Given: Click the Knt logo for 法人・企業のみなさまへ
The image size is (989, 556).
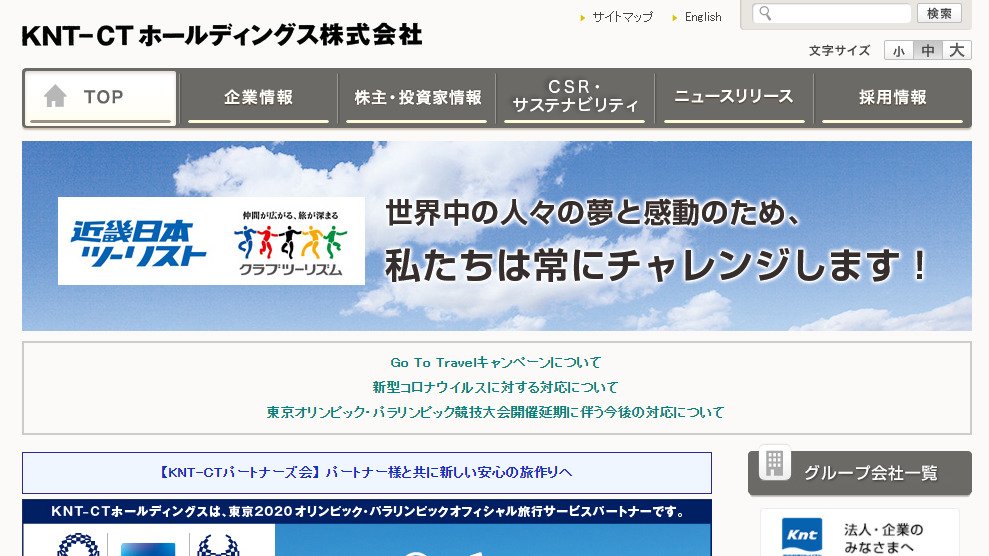Looking at the screenshot, I should pyautogui.click(x=802, y=536).
